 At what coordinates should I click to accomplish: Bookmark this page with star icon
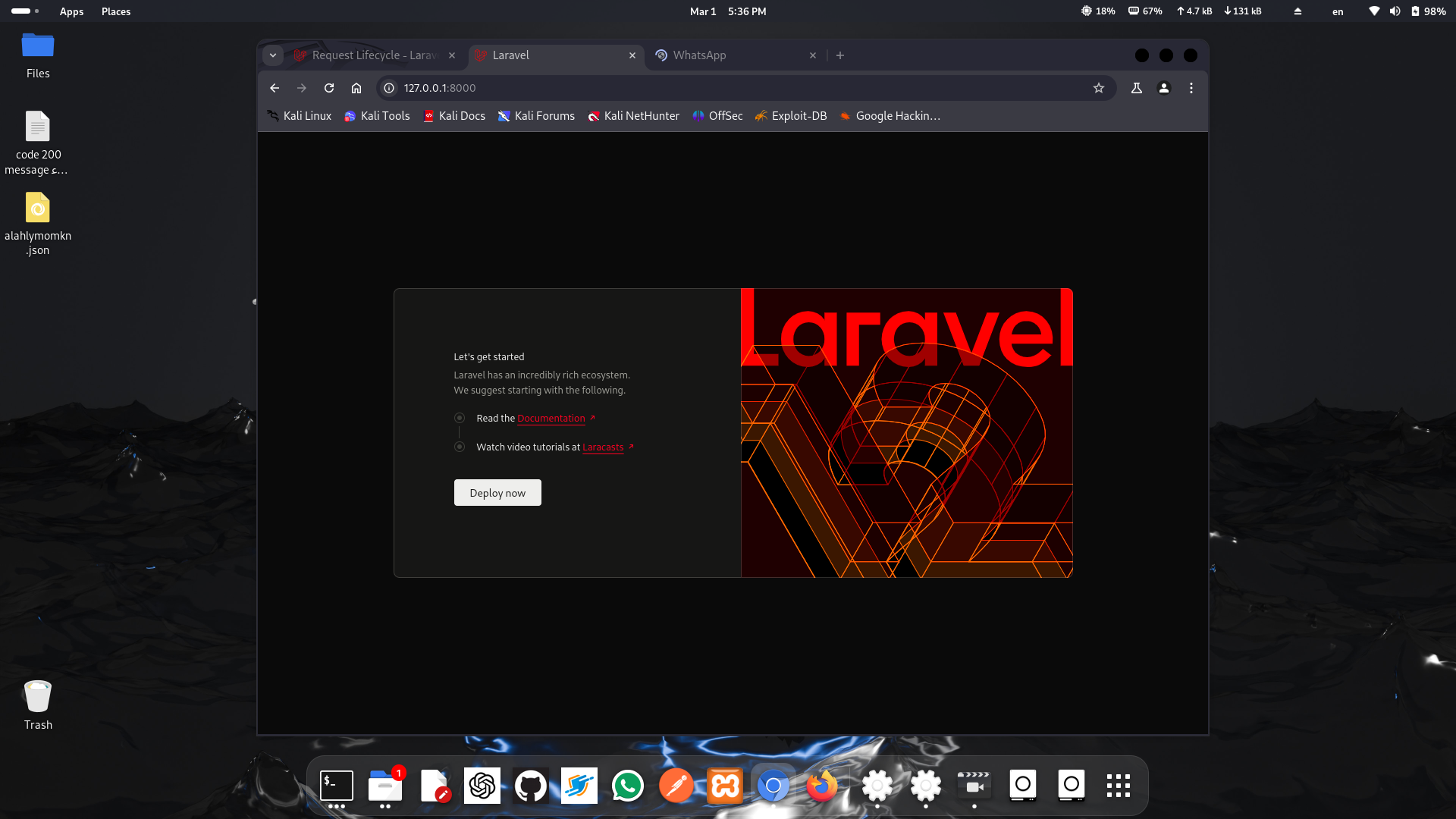pos(1099,88)
